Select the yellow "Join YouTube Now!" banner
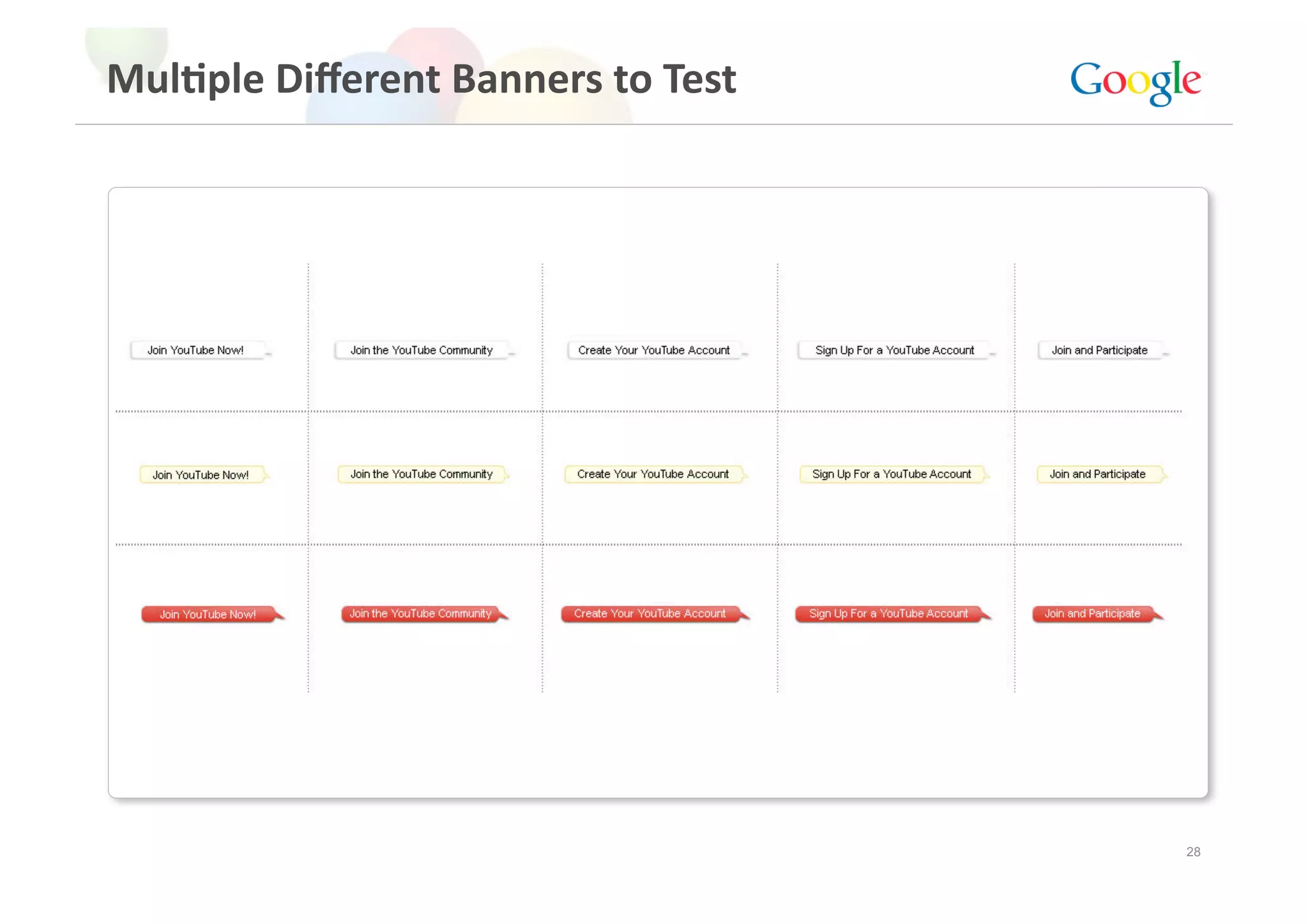1308x924 pixels. (x=204, y=474)
